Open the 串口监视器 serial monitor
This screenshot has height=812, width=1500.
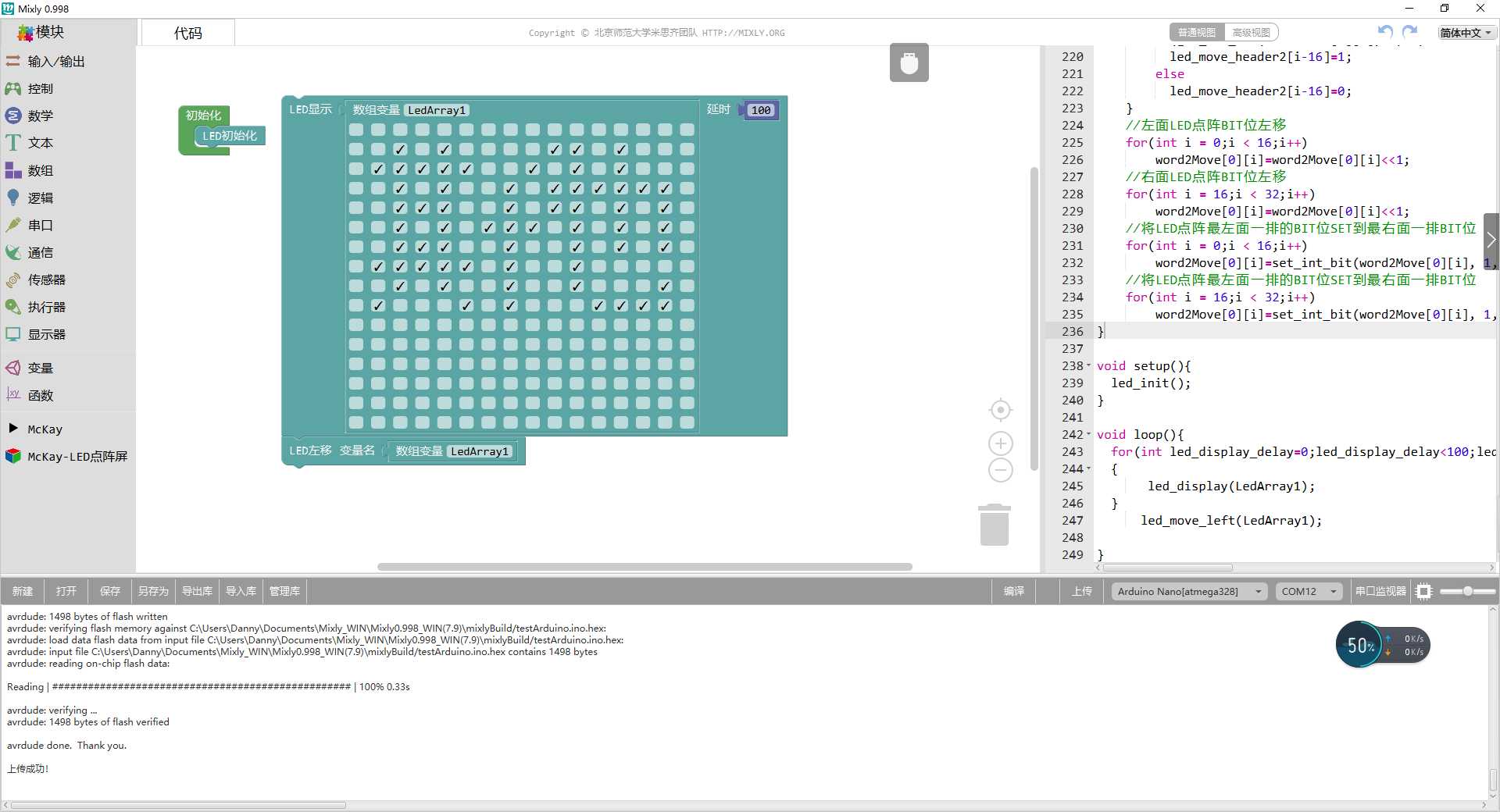coord(1380,591)
